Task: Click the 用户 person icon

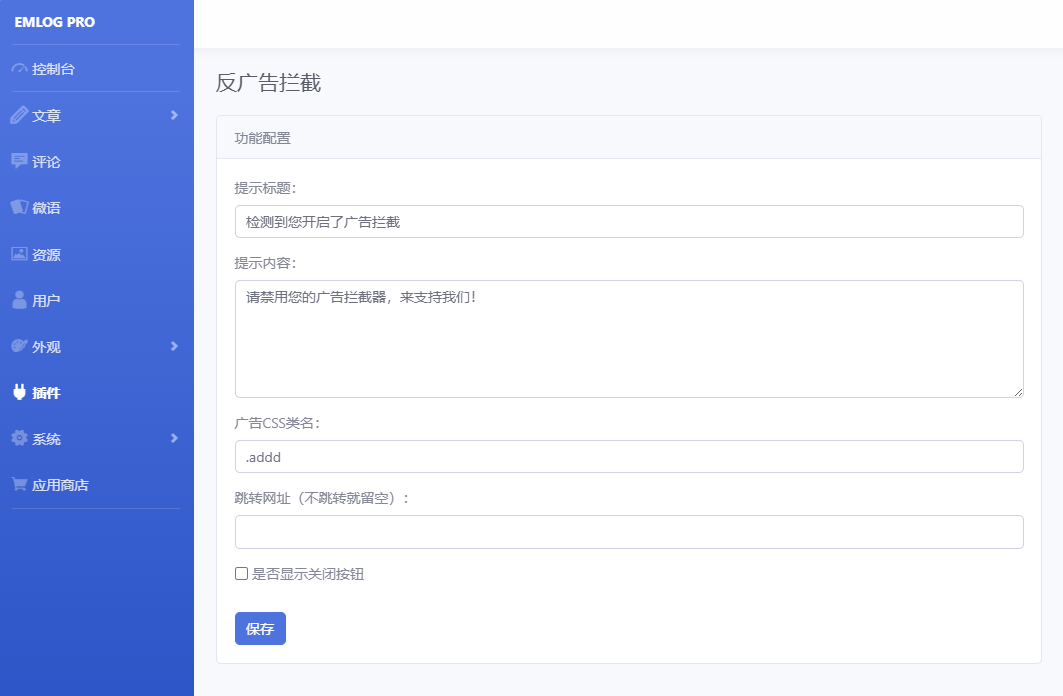Action: click(19, 300)
